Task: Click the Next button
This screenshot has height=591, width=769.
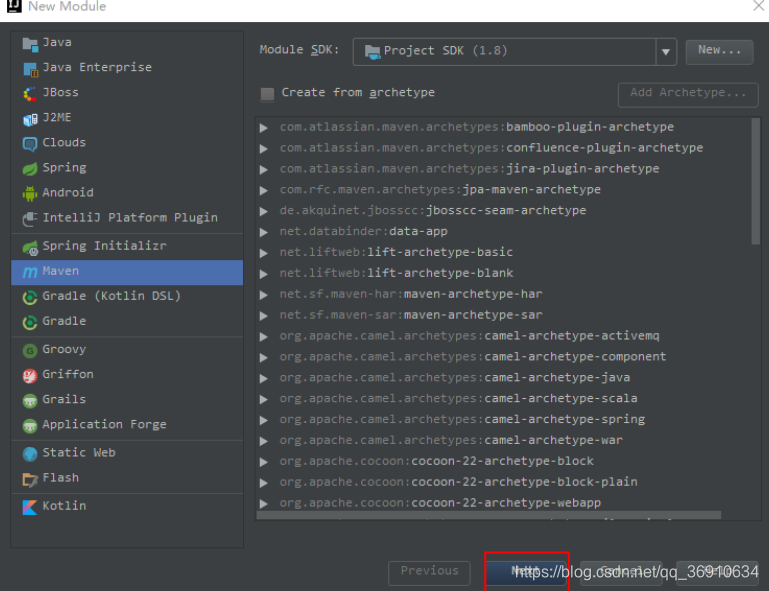Action: coord(527,572)
